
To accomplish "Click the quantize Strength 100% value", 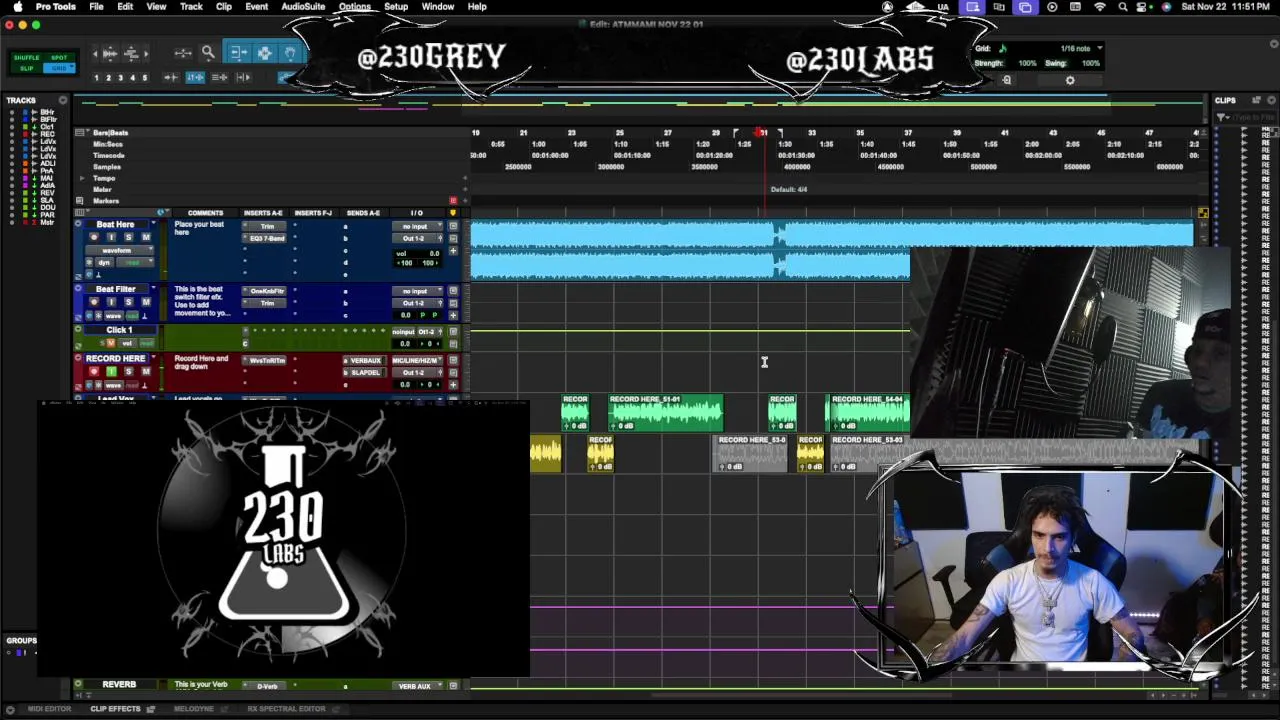I will (x=1027, y=63).
